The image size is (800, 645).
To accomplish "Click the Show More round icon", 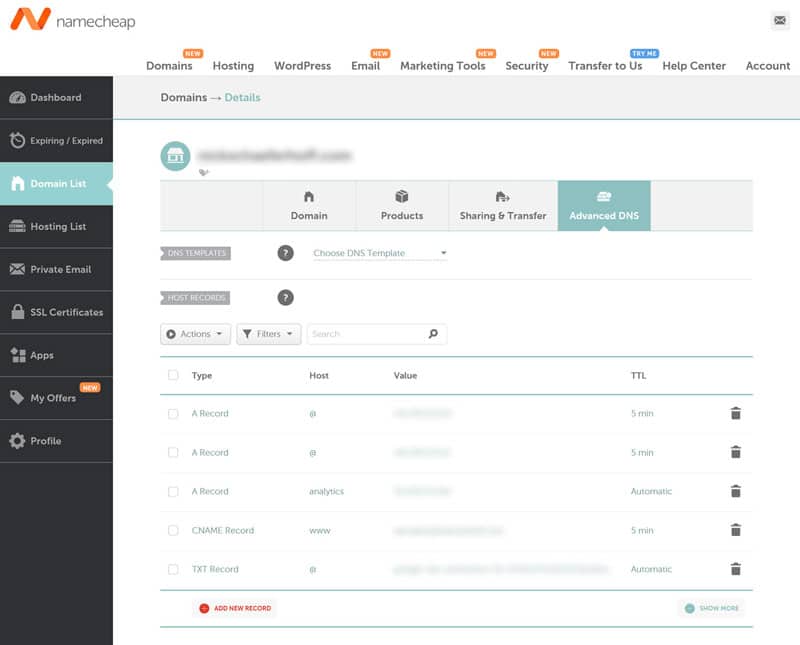I will tap(690, 608).
